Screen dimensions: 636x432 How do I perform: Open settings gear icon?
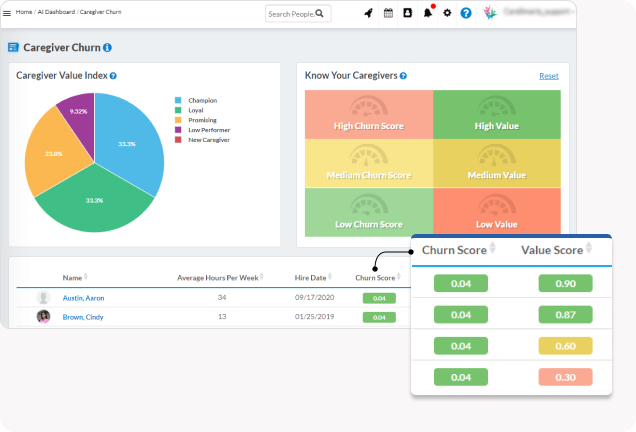[x=447, y=14]
